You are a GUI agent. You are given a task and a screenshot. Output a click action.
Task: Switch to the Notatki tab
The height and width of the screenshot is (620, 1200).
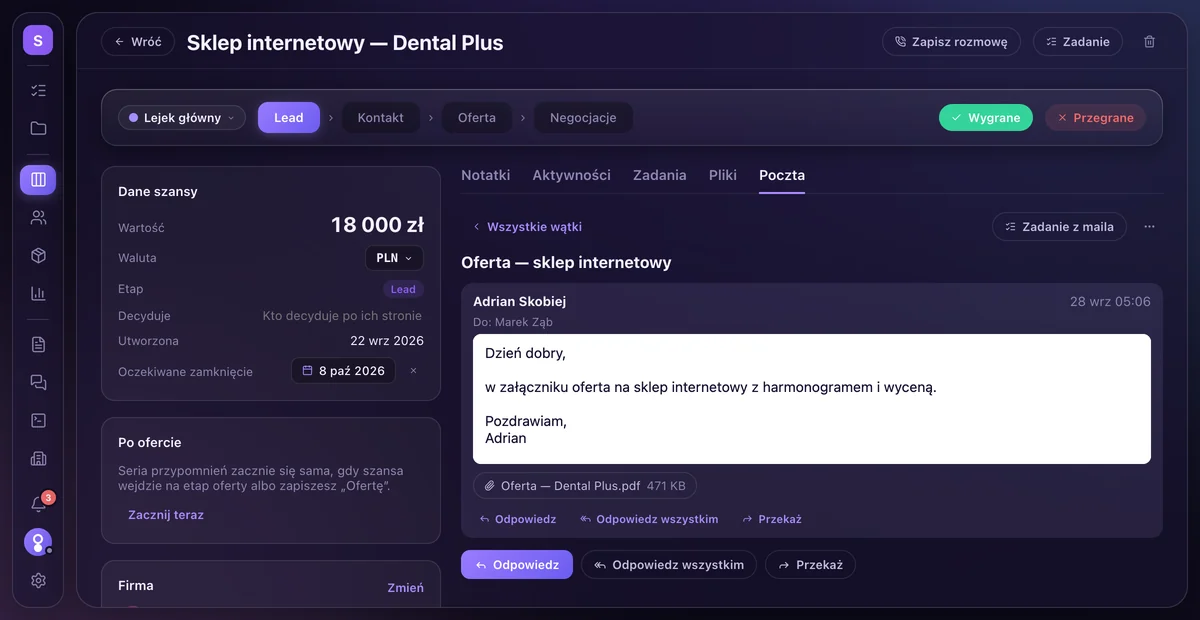485,175
